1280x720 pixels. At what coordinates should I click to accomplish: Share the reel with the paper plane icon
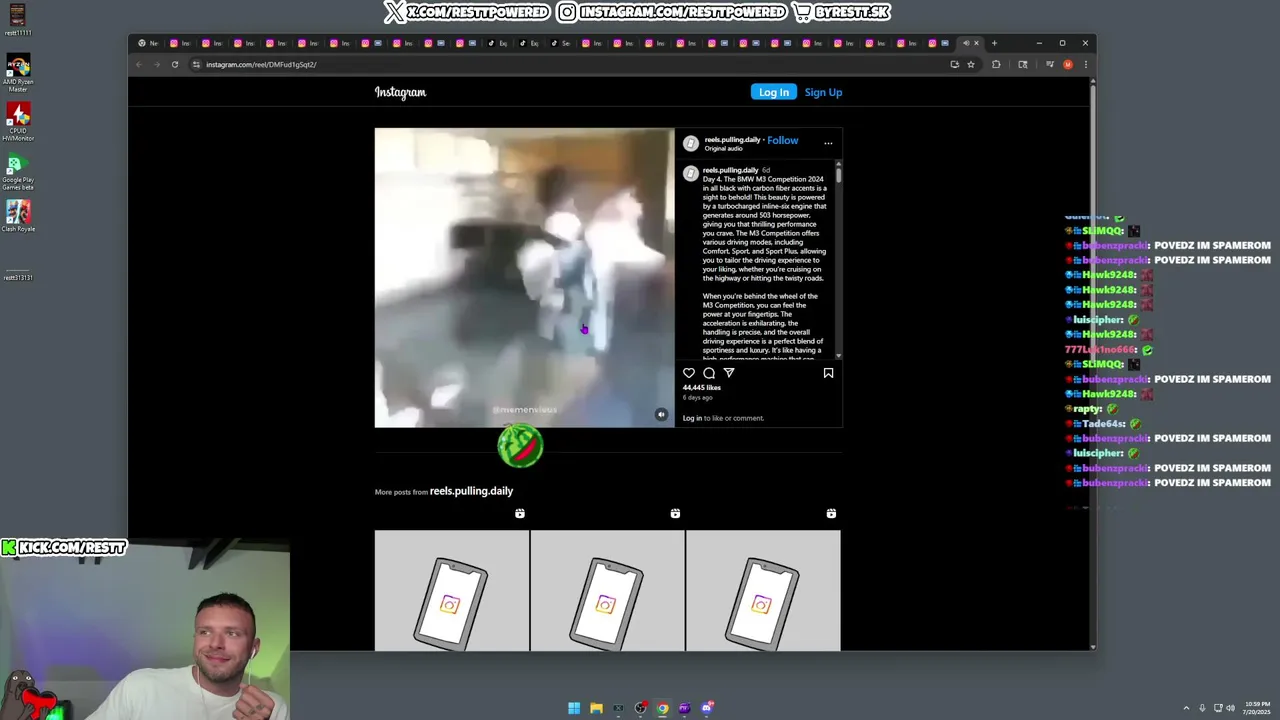pyautogui.click(x=729, y=373)
